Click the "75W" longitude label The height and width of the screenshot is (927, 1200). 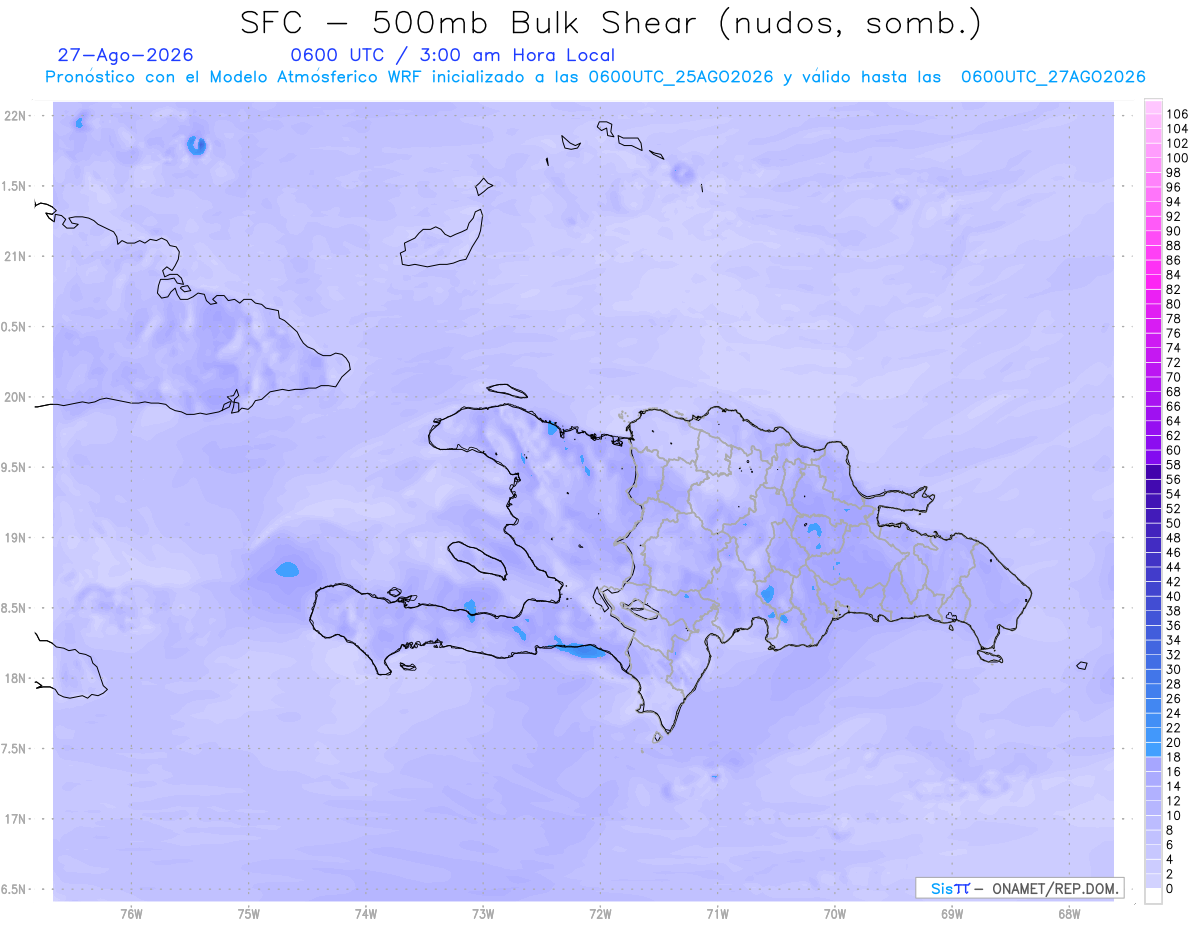tap(248, 913)
